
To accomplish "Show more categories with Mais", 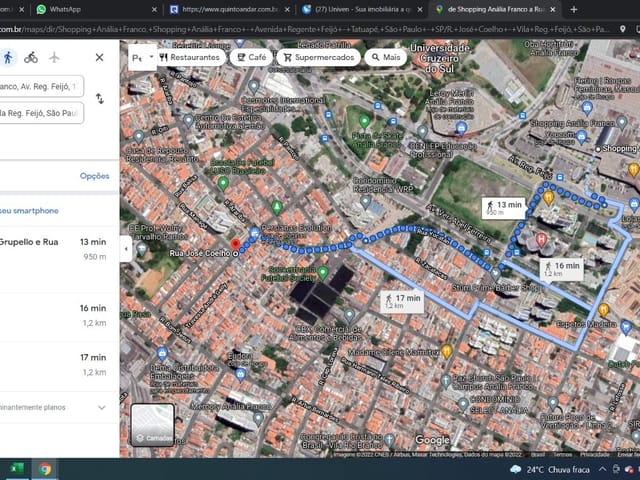I will tap(384, 58).
